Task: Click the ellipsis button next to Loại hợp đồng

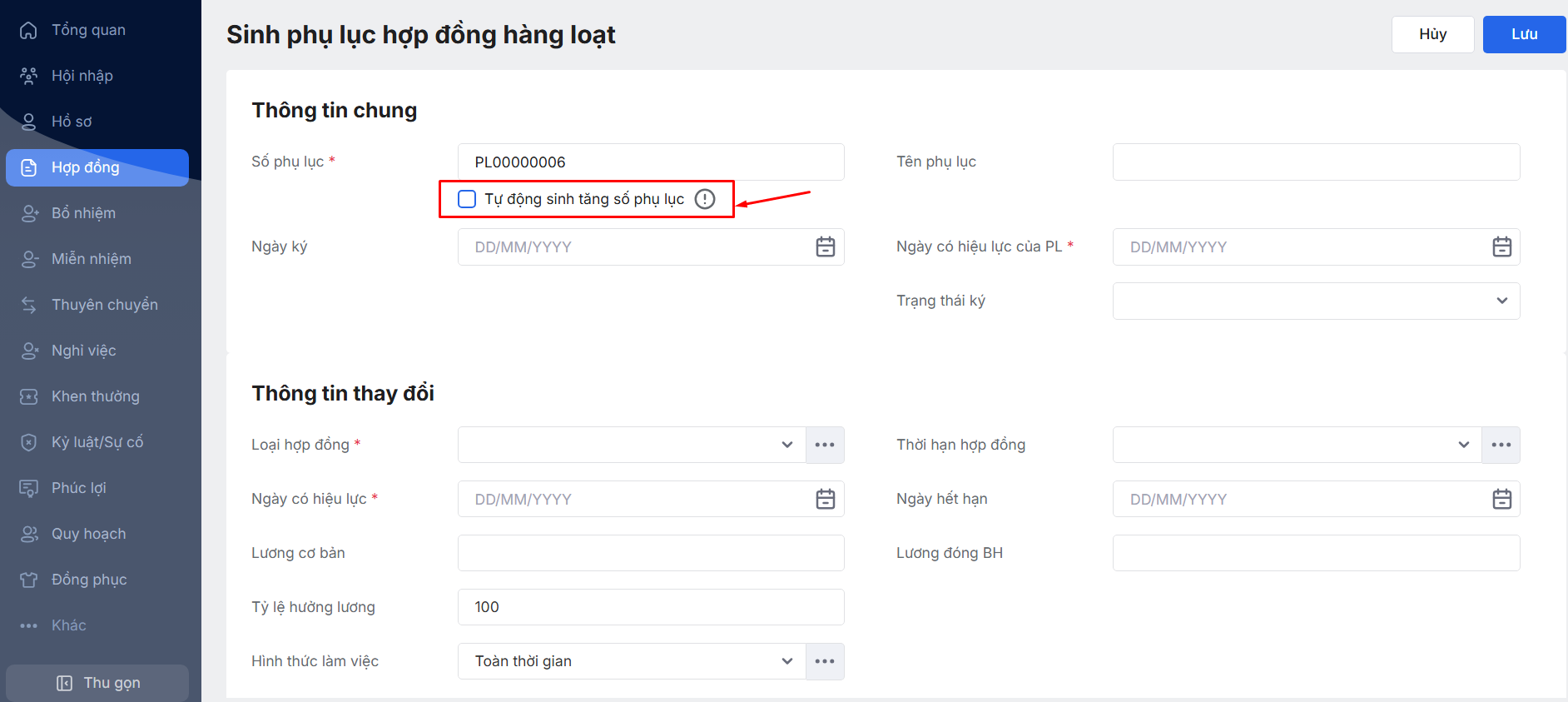Action: coord(825,445)
